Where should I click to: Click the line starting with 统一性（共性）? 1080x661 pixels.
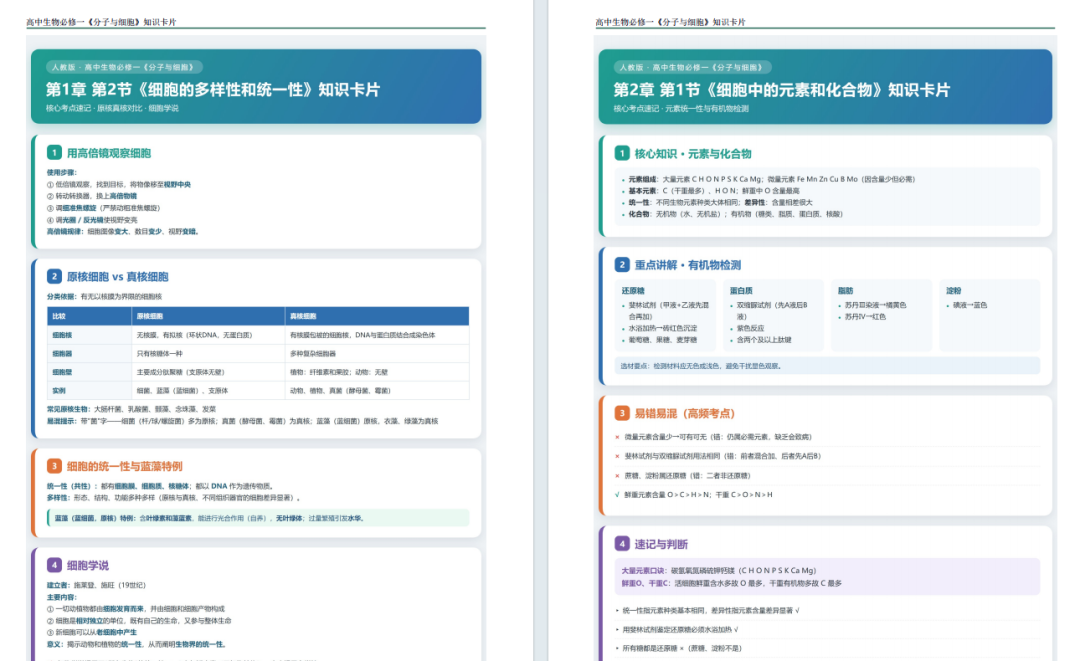[x=160, y=486]
